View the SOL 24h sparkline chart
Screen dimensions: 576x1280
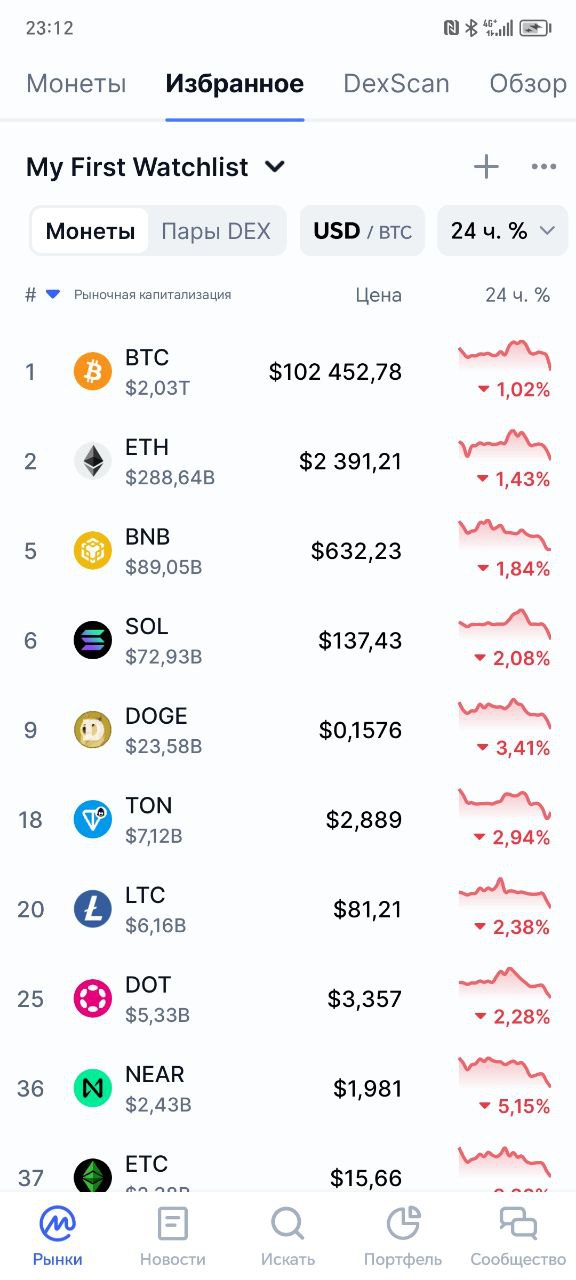tap(505, 625)
